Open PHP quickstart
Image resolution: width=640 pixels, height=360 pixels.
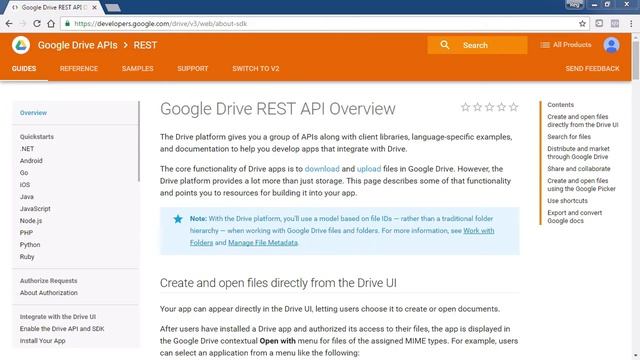[26, 233]
